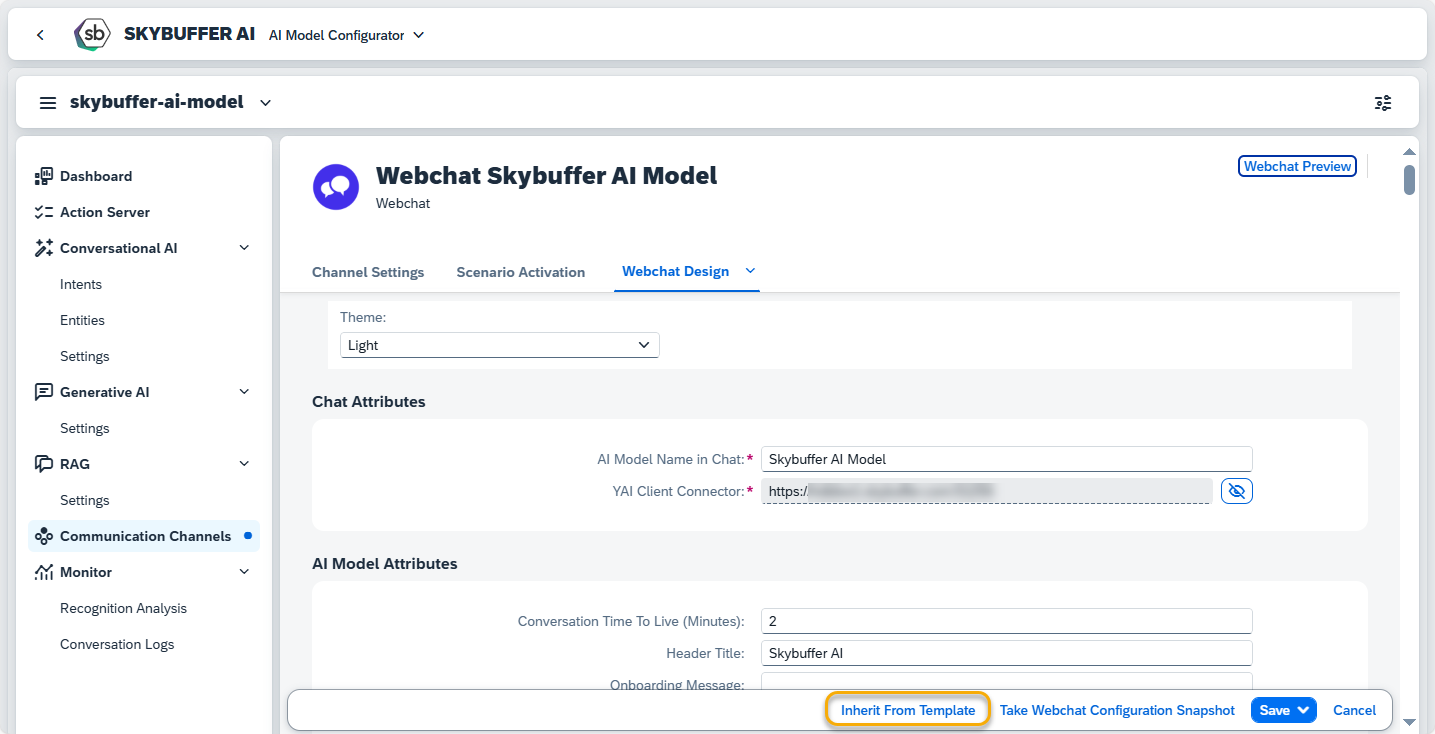The height and width of the screenshot is (734, 1435).
Task: Click the Chat Attributes heading
Action: [369, 401]
